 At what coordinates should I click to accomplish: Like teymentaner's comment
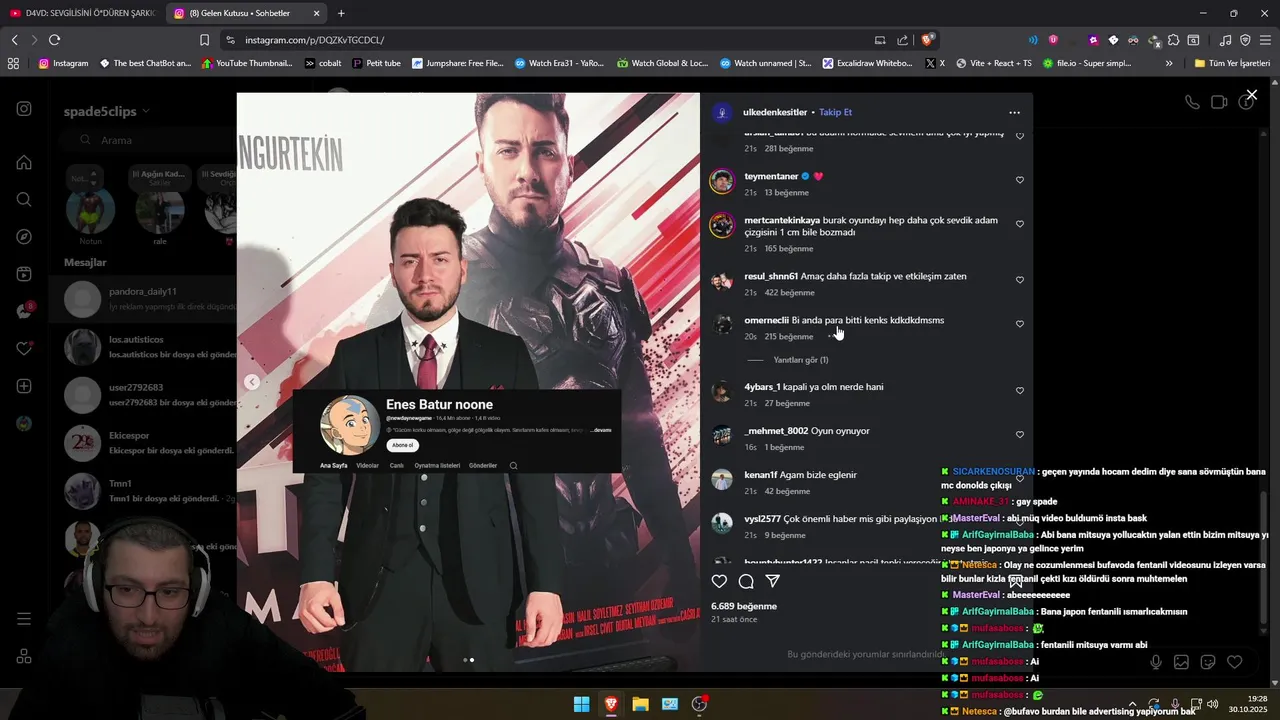[x=1020, y=180]
